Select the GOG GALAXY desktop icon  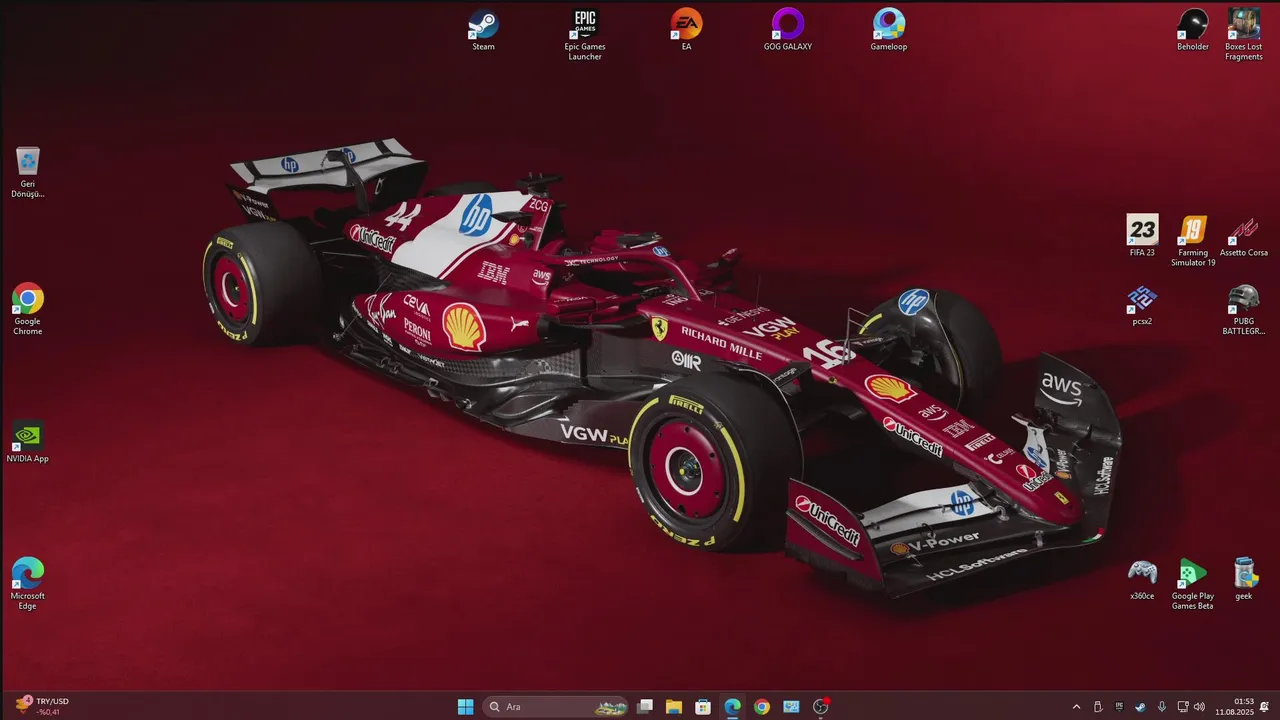click(x=788, y=29)
